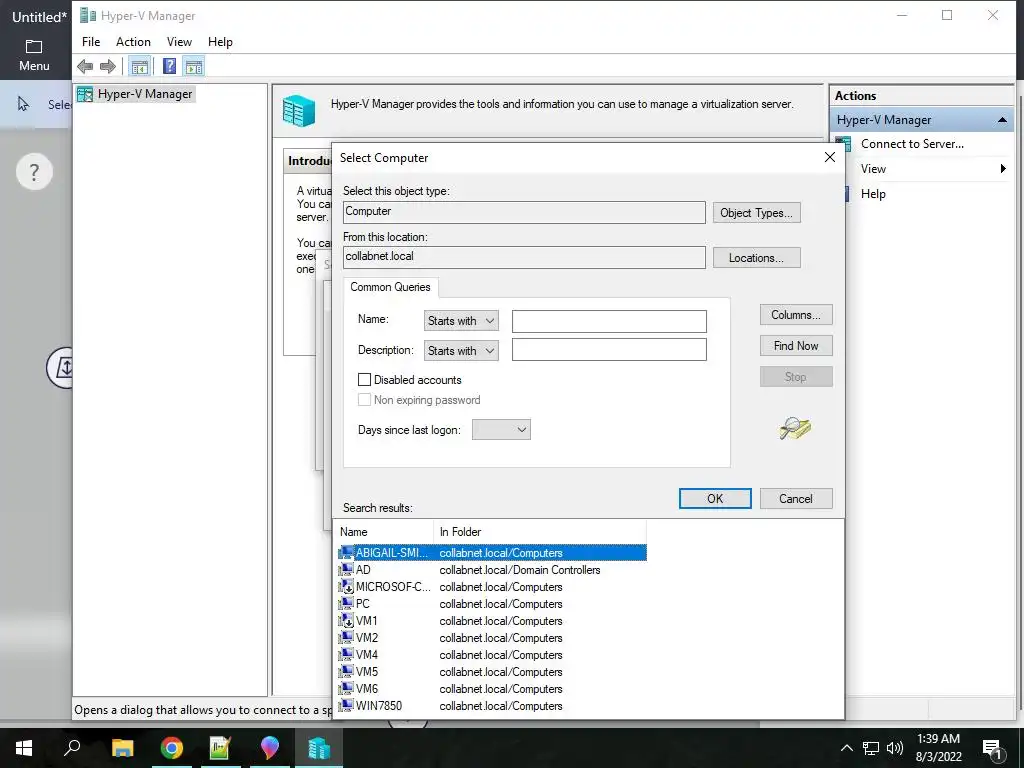Select VM6 in search results
Image resolution: width=1024 pixels, height=768 pixels.
pyautogui.click(x=492, y=688)
